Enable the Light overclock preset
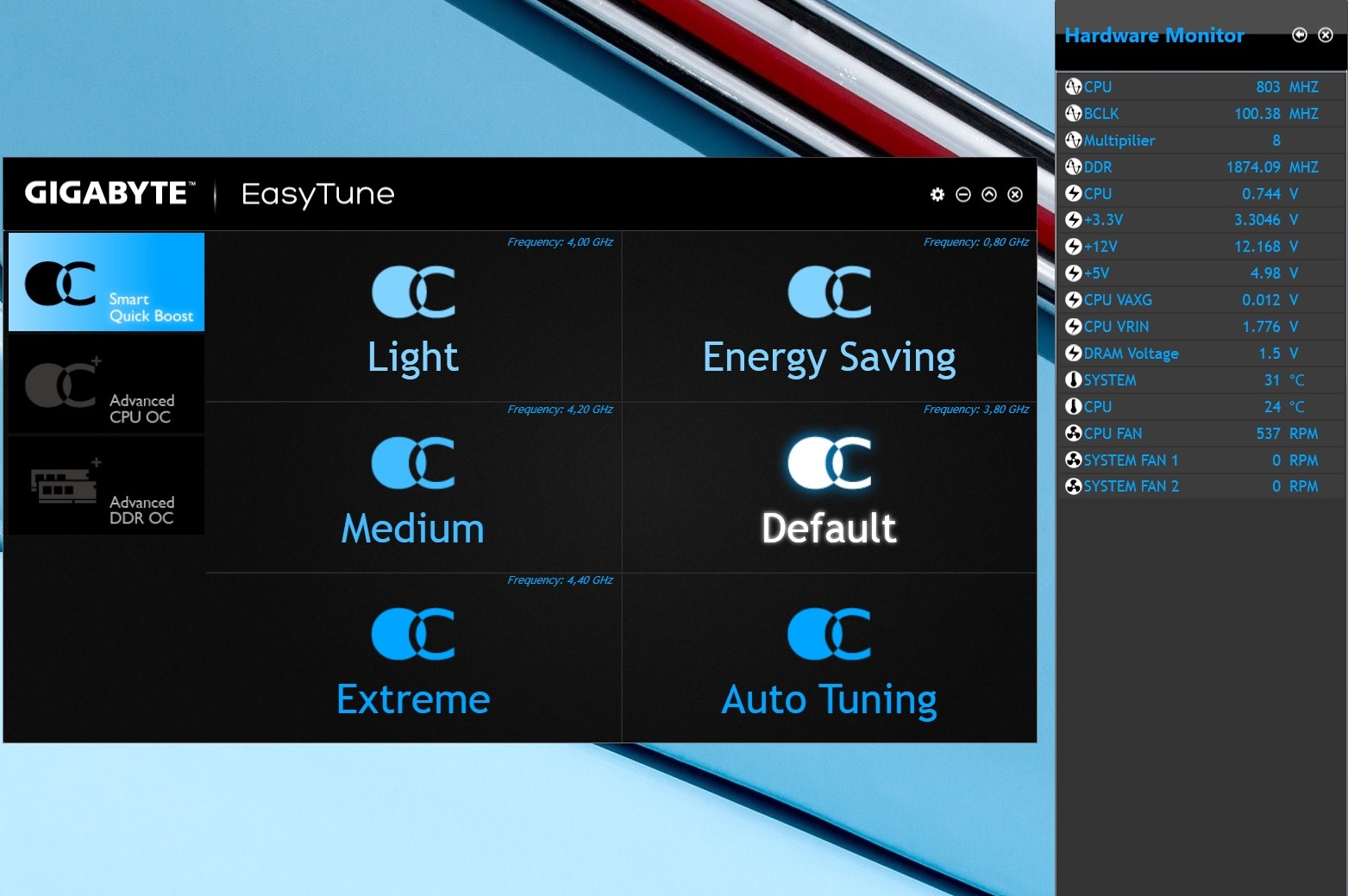Image resolution: width=1348 pixels, height=896 pixels. click(412, 319)
